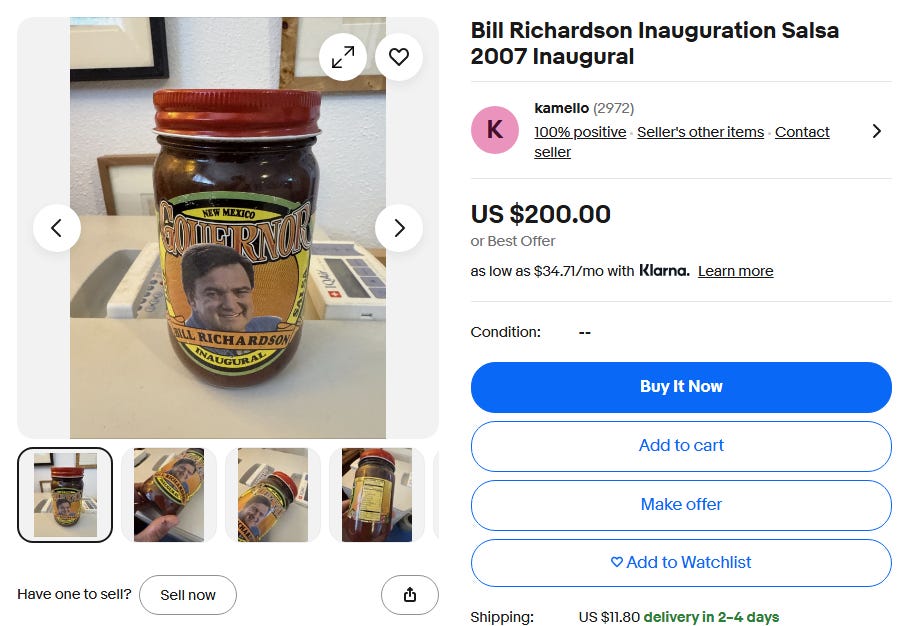Expand seller details with right chevron
Viewport: 904px width, 626px height.
point(876,131)
